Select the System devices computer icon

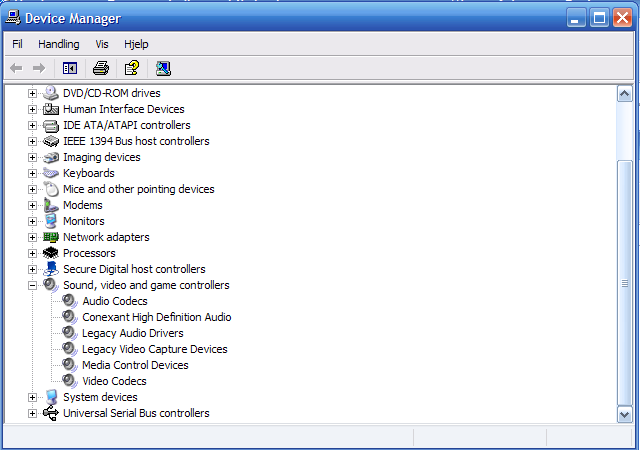[x=51, y=397]
